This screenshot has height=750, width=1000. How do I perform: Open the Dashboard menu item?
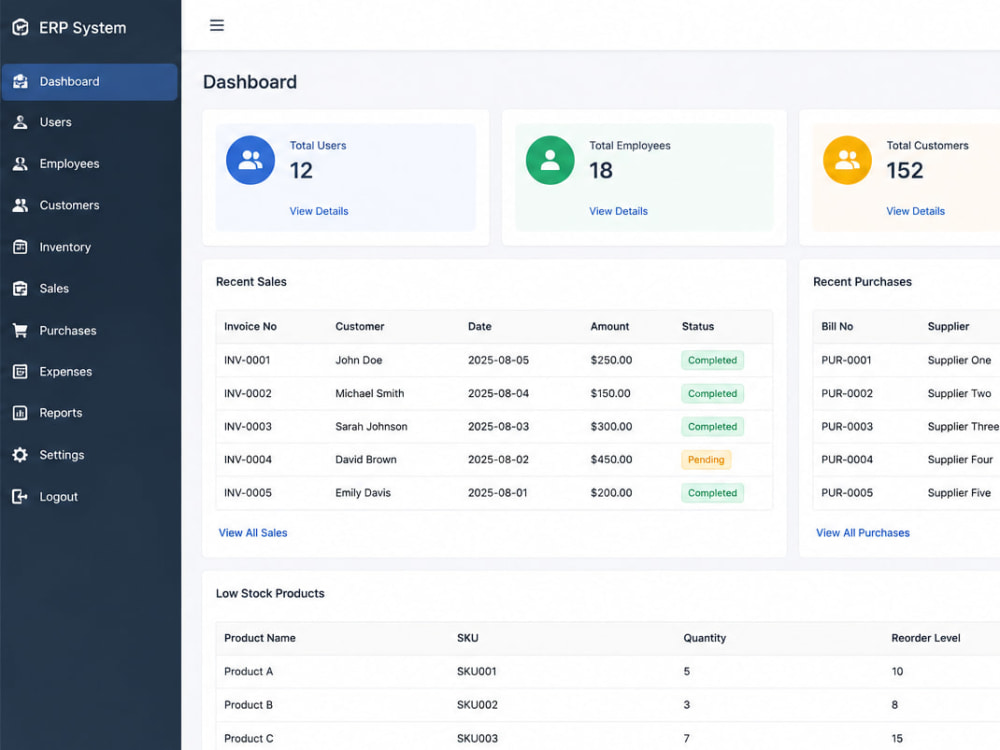[89, 82]
